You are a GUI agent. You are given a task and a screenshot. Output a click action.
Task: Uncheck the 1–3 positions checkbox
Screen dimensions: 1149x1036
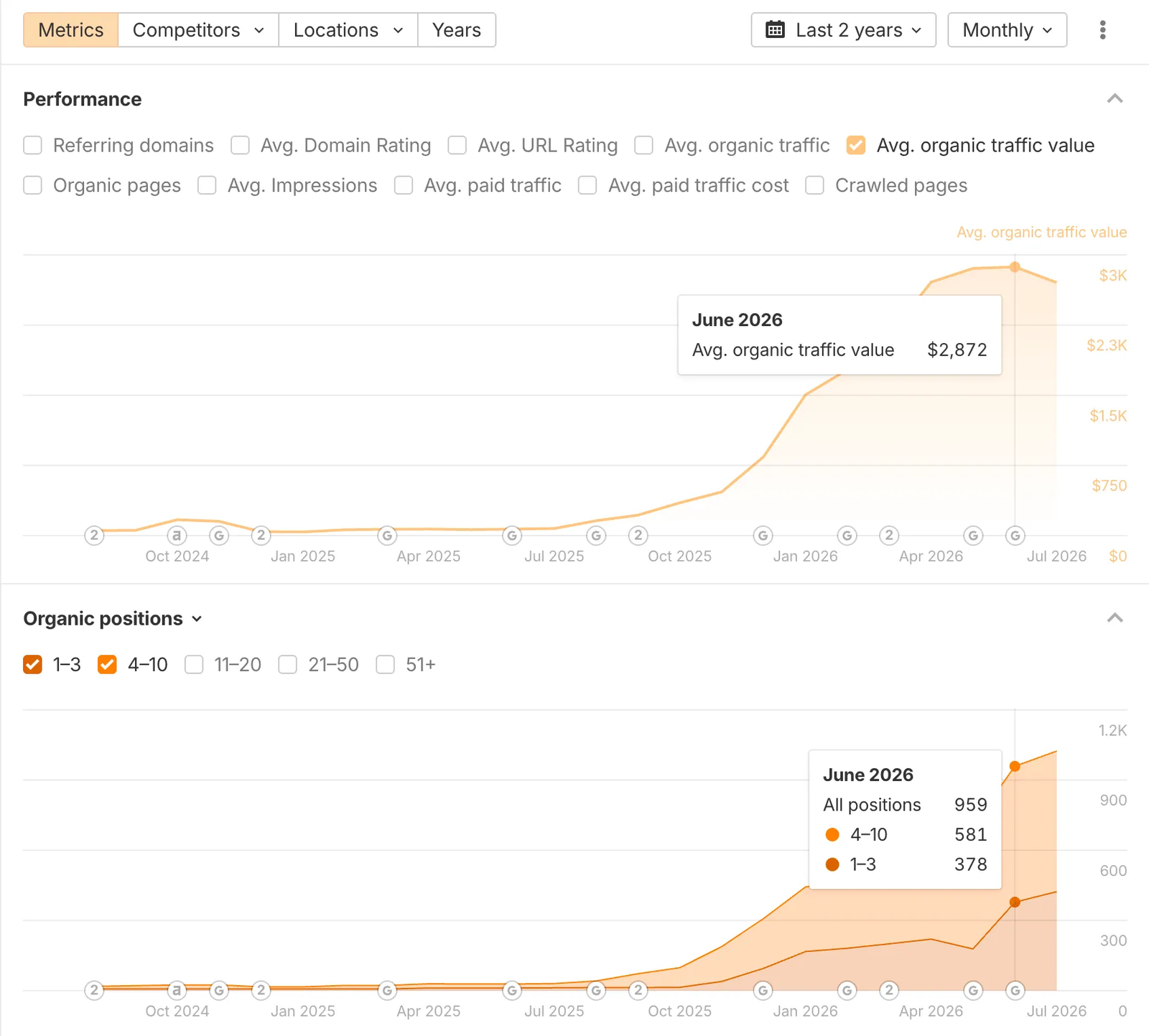32,665
